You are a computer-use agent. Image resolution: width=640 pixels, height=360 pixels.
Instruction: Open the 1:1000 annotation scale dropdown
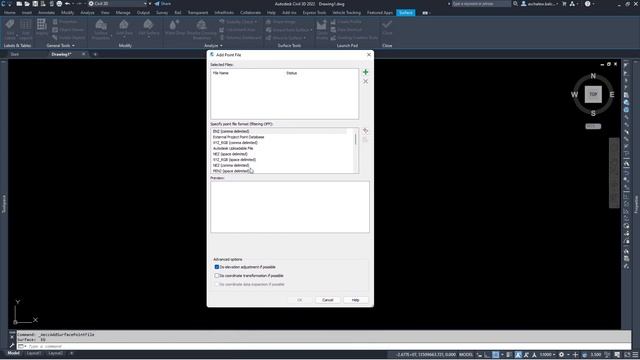[x=548, y=354]
